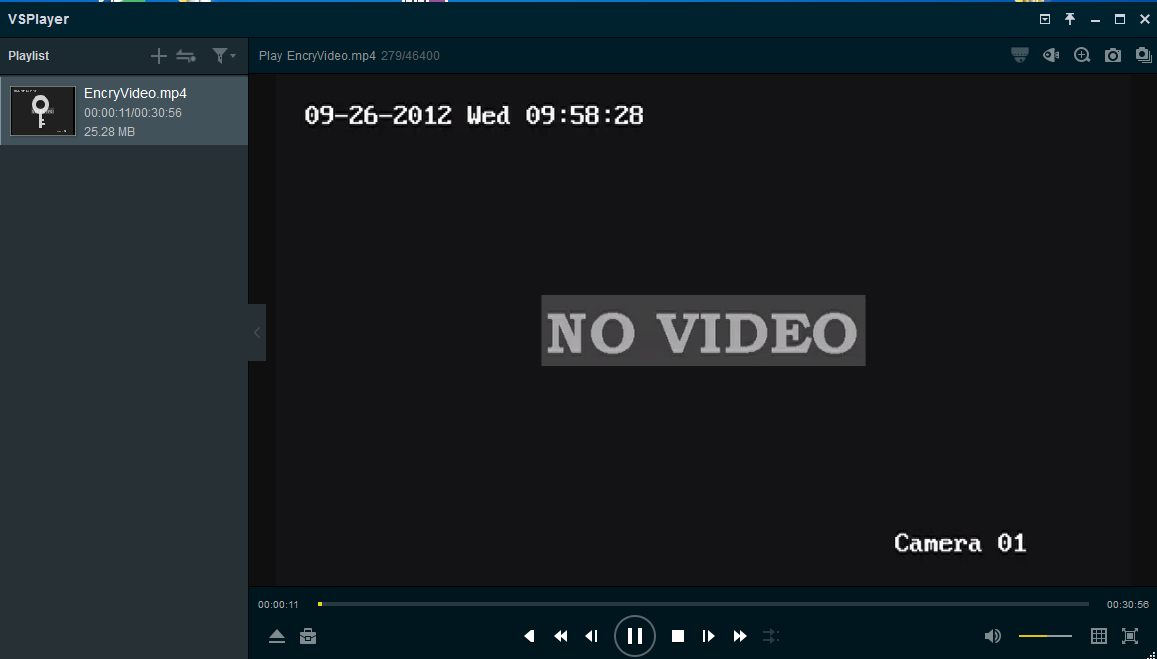This screenshot has height=659, width=1157.
Task: Activate continuous snapshot capture
Action: [1143, 55]
